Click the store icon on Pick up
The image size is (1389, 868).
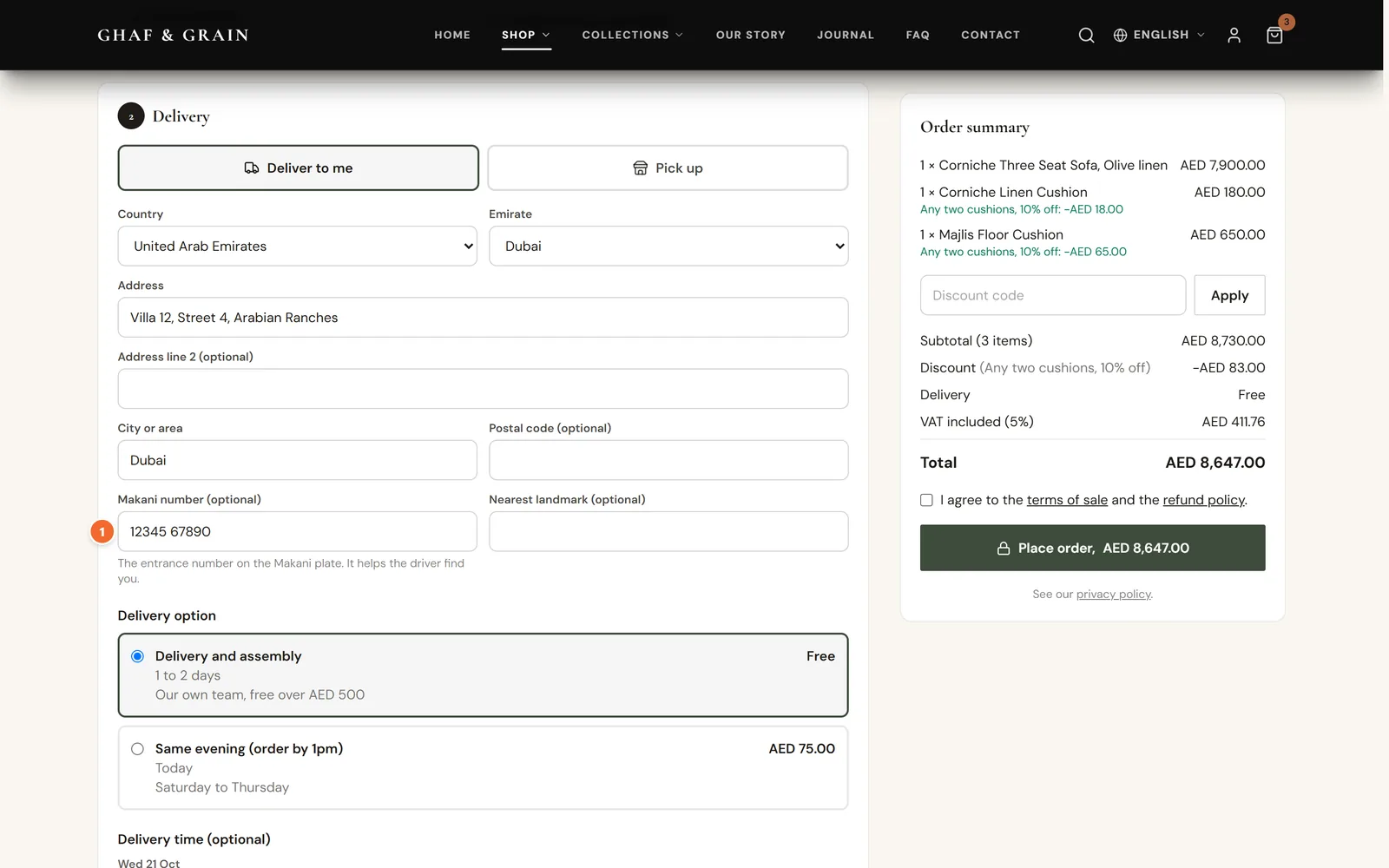click(x=640, y=168)
